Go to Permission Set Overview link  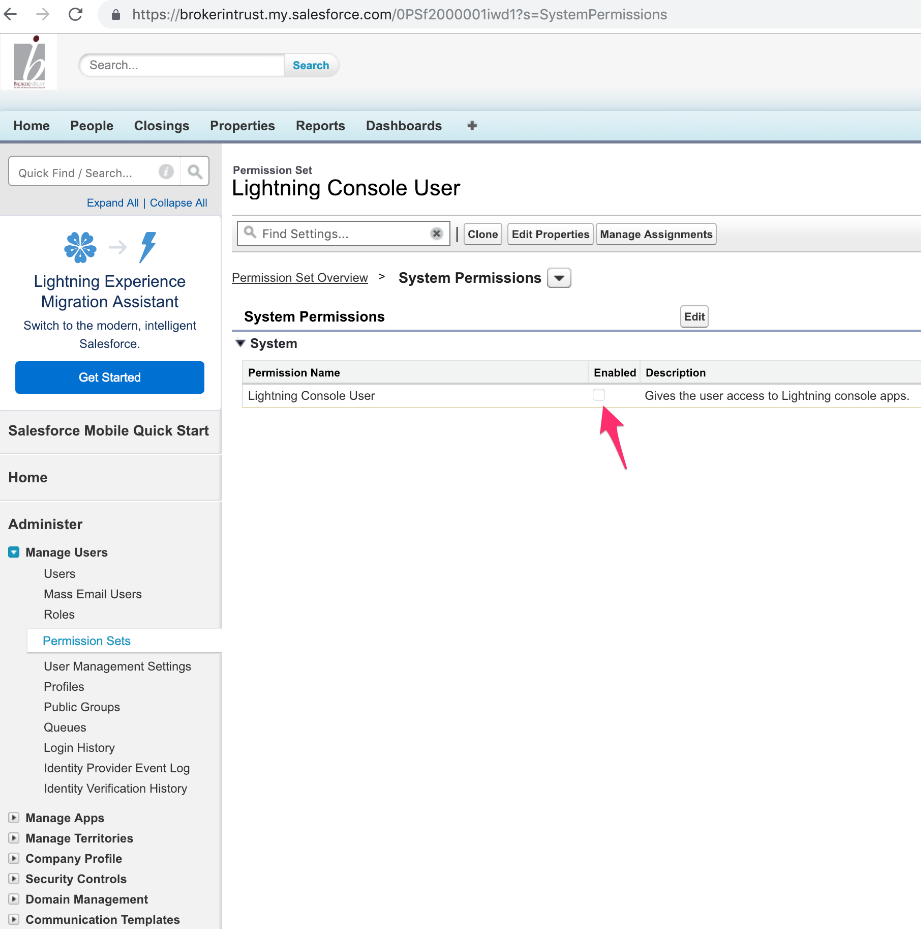point(300,277)
